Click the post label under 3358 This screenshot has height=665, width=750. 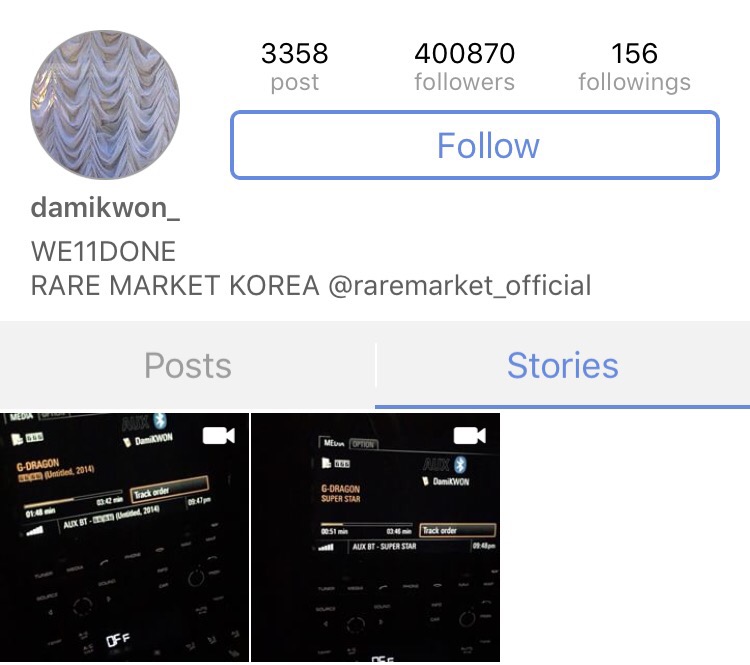(295, 83)
